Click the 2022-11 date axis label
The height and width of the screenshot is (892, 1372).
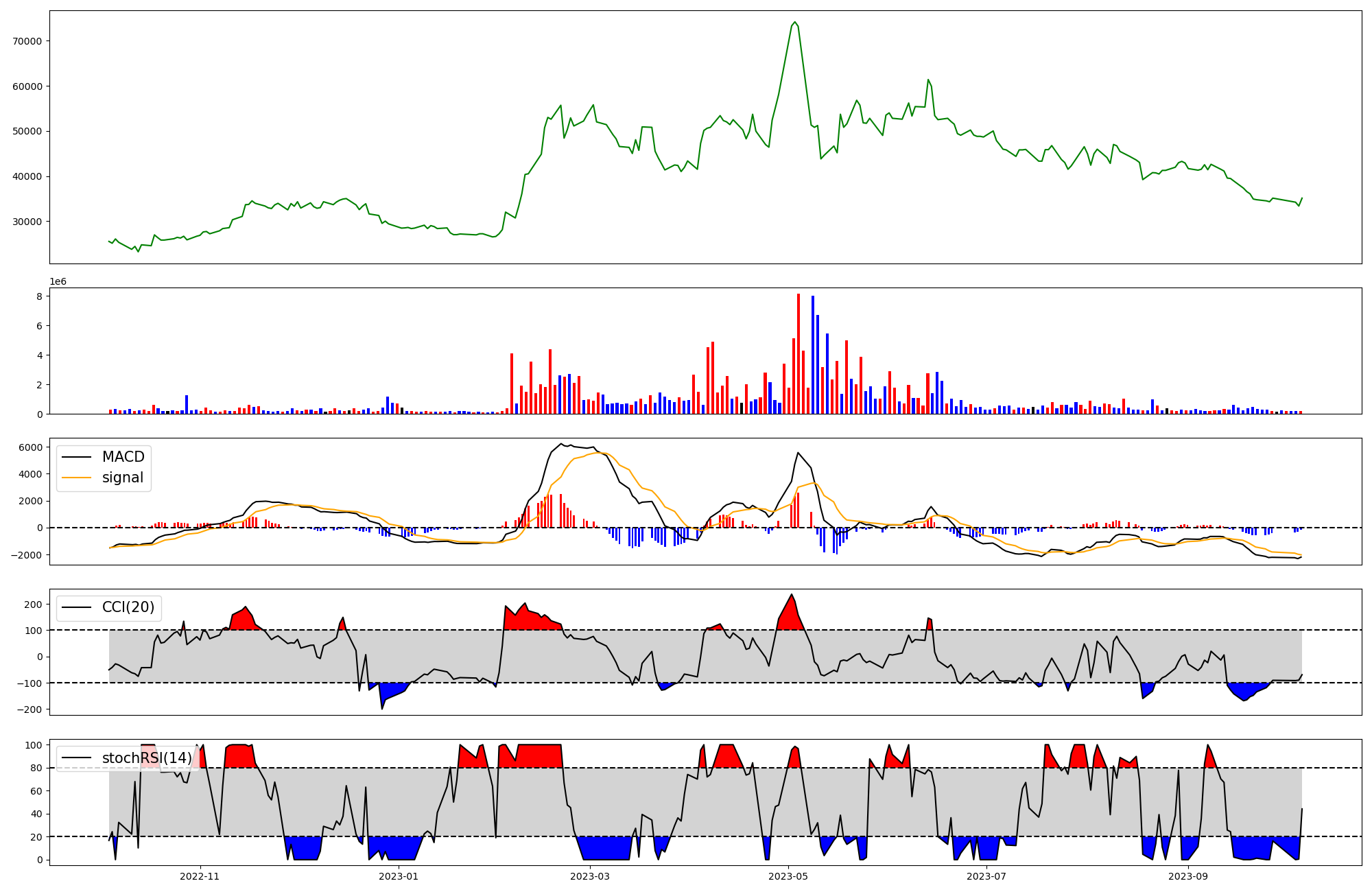pyautogui.click(x=200, y=876)
